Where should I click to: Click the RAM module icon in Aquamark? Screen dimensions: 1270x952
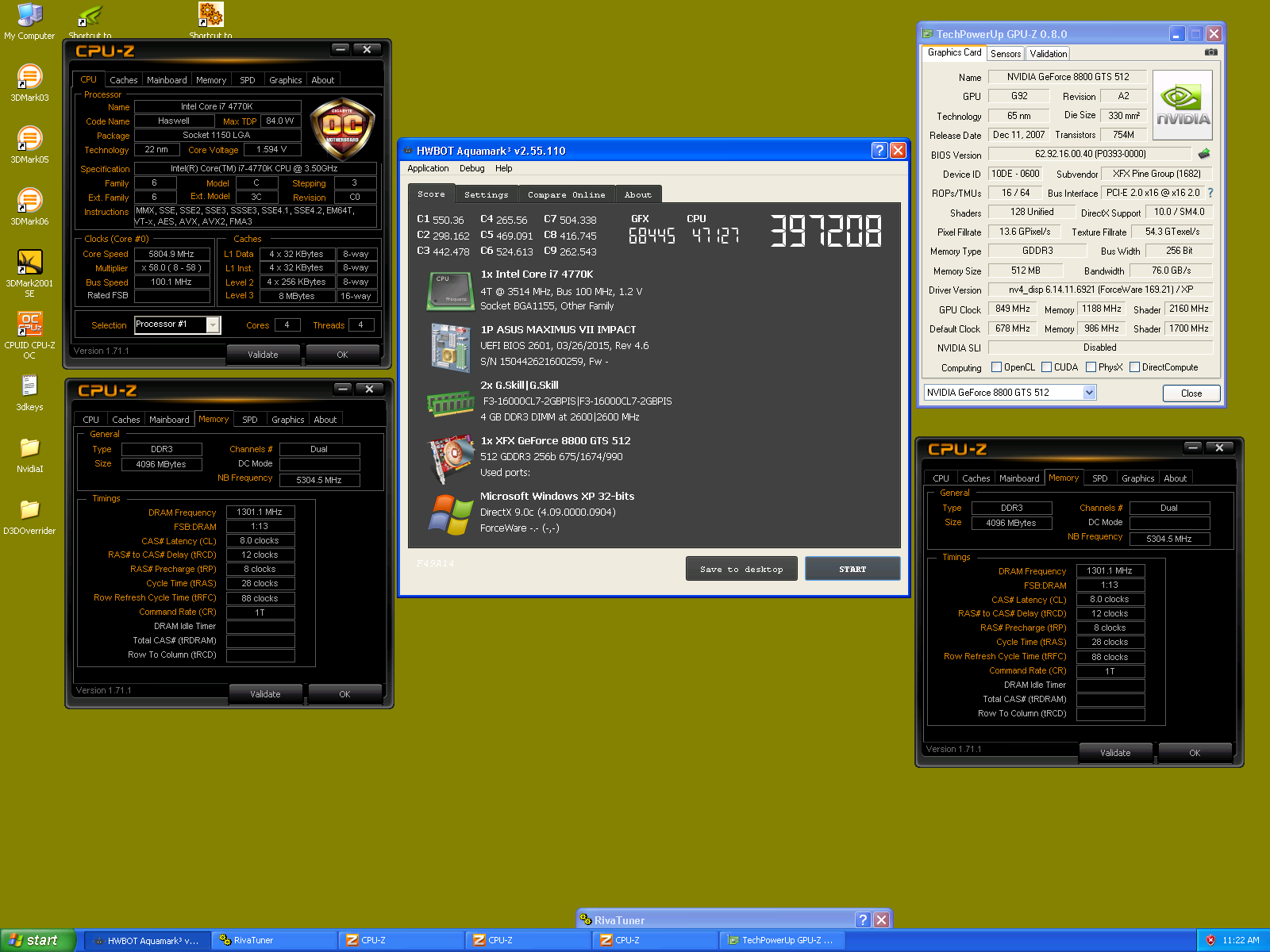451,404
